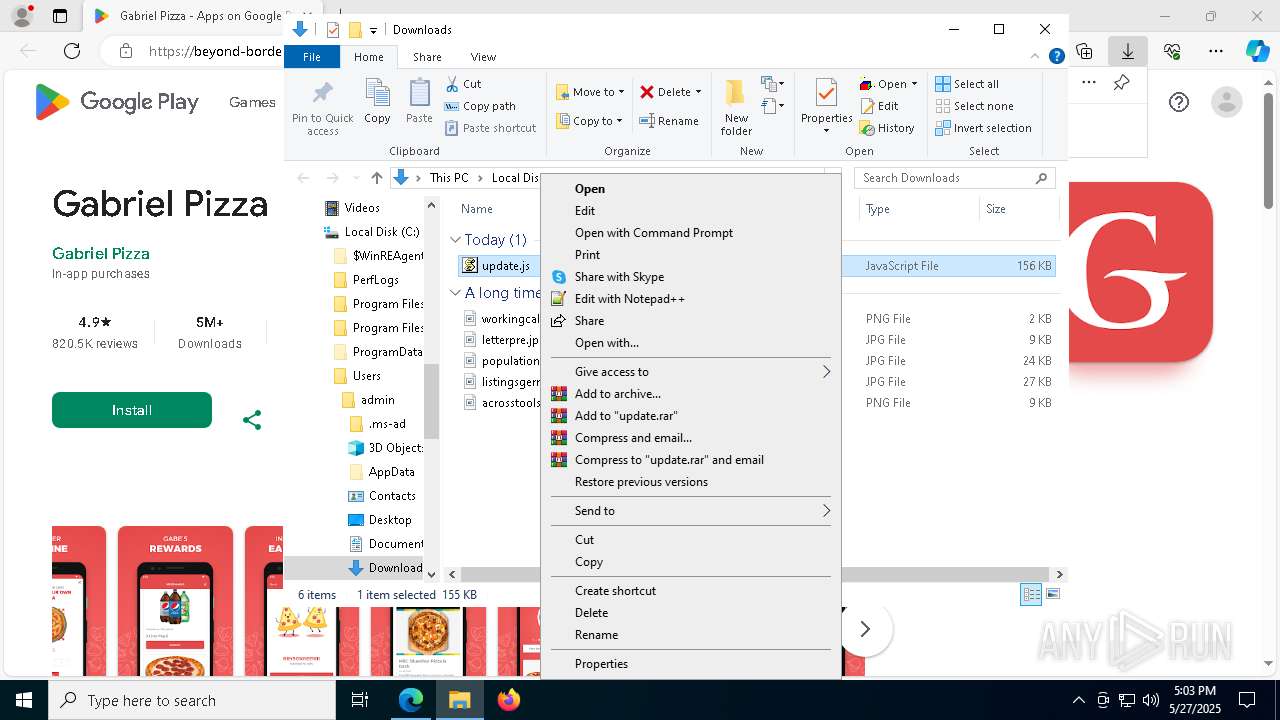Click the Explorer help icon

1057,57
